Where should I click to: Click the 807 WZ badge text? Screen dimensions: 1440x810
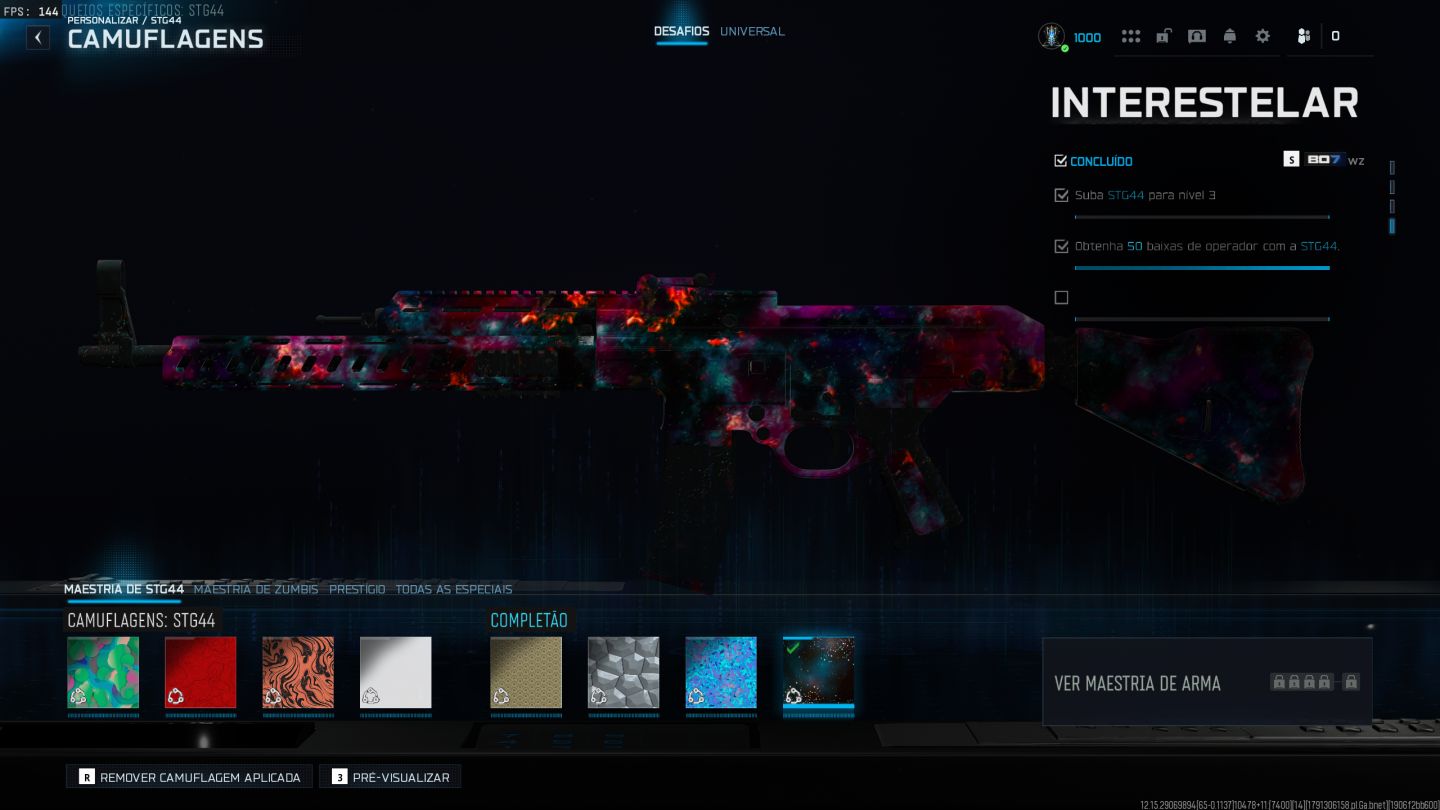click(x=1335, y=159)
